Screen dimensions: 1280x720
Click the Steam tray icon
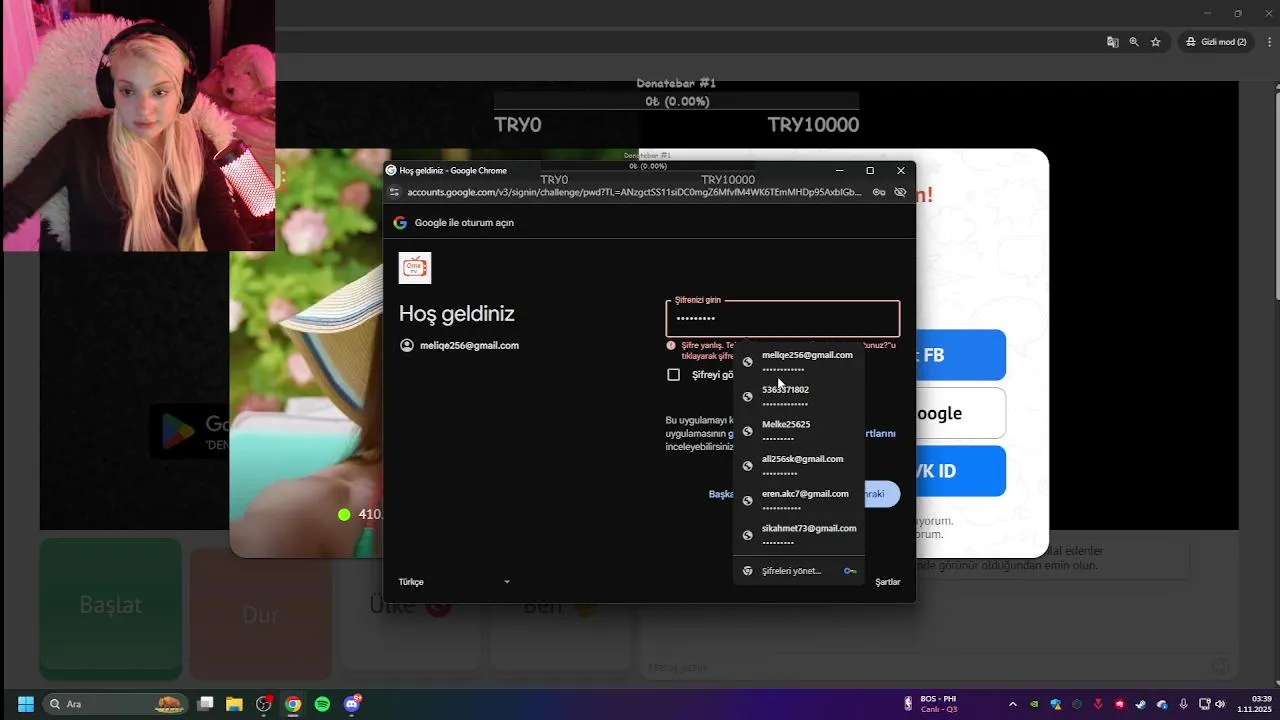click(1141, 704)
